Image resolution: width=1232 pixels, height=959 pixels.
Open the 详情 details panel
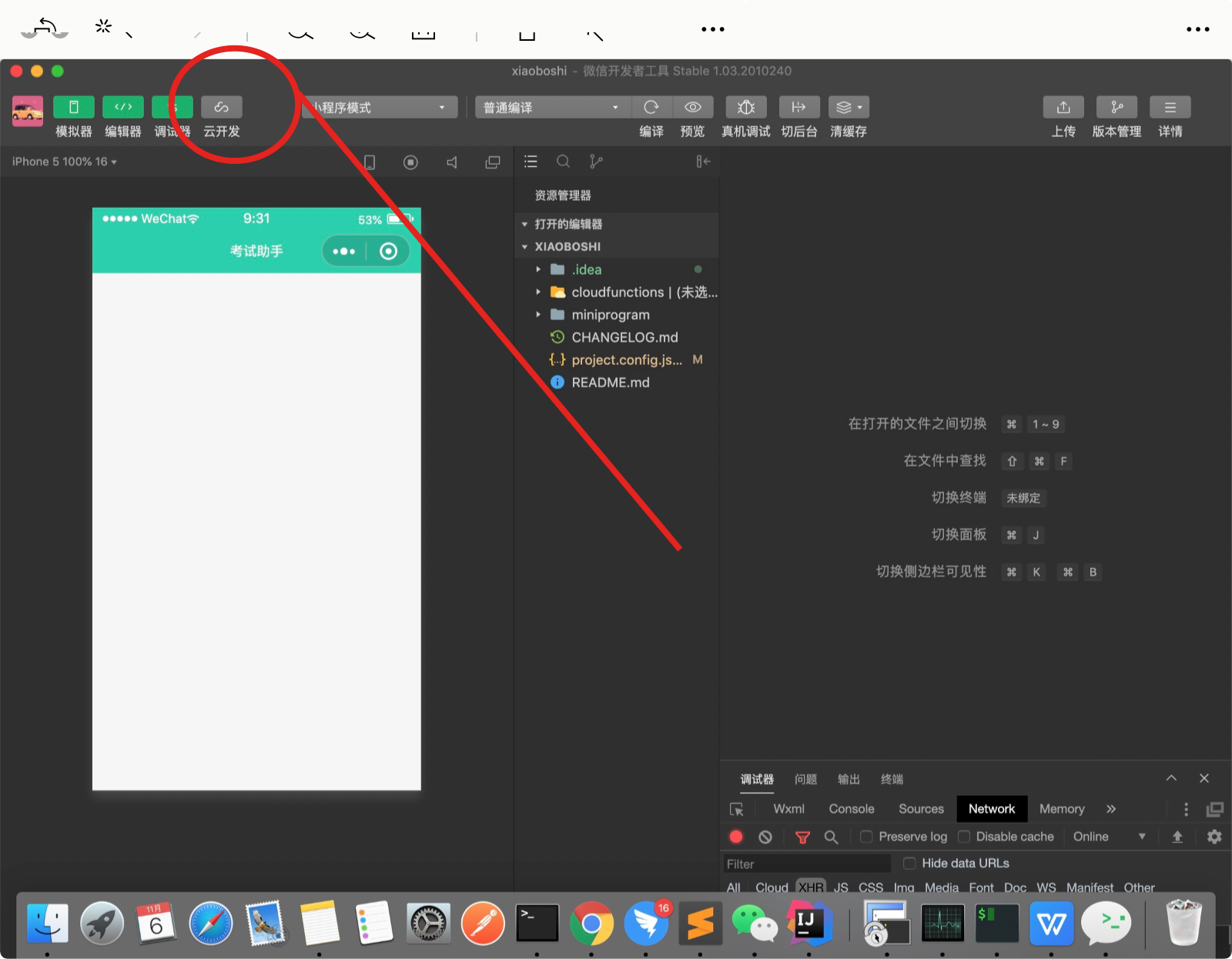(x=1170, y=107)
